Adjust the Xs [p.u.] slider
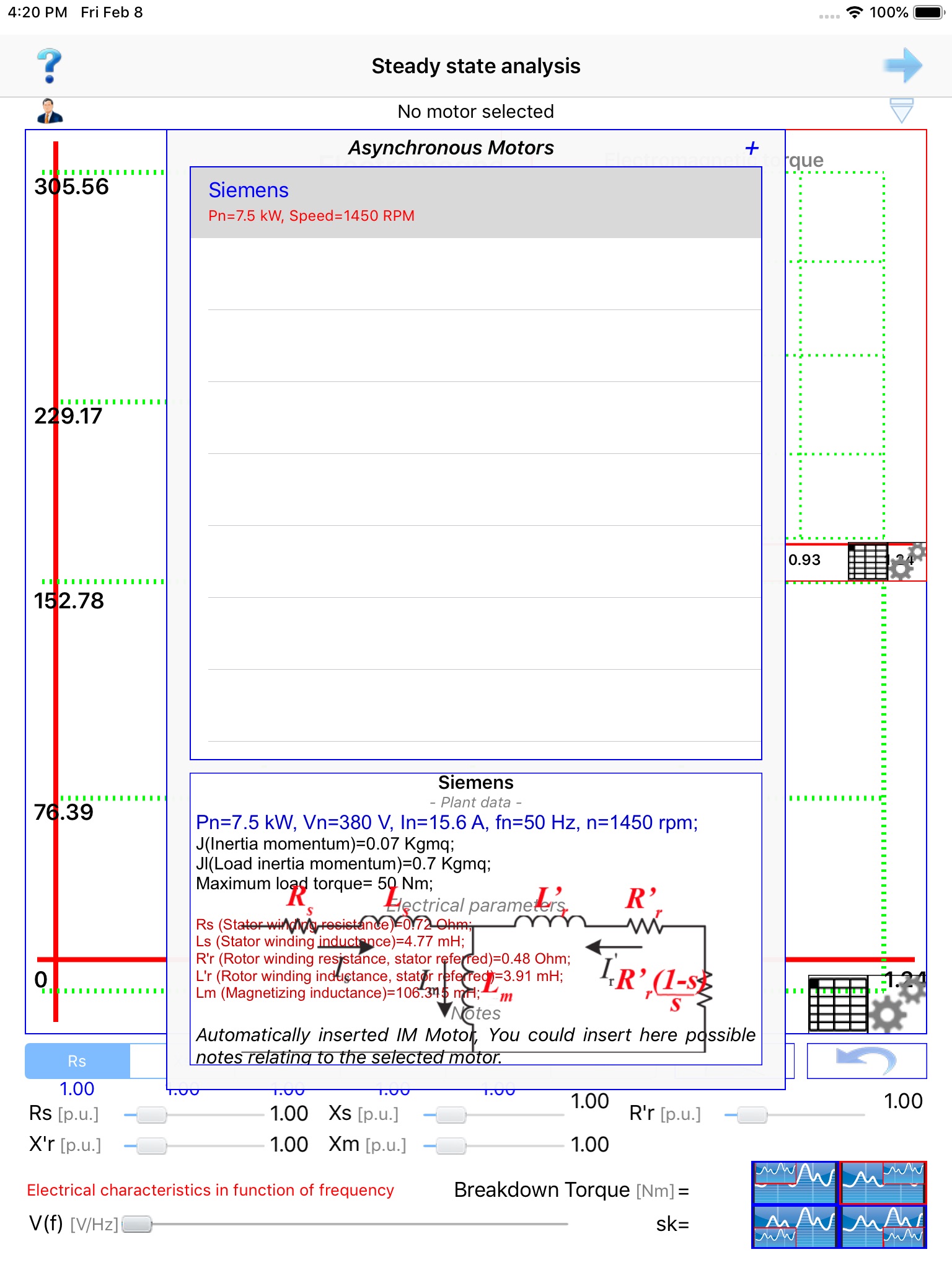The height and width of the screenshot is (1270, 952). coord(493,1115)
